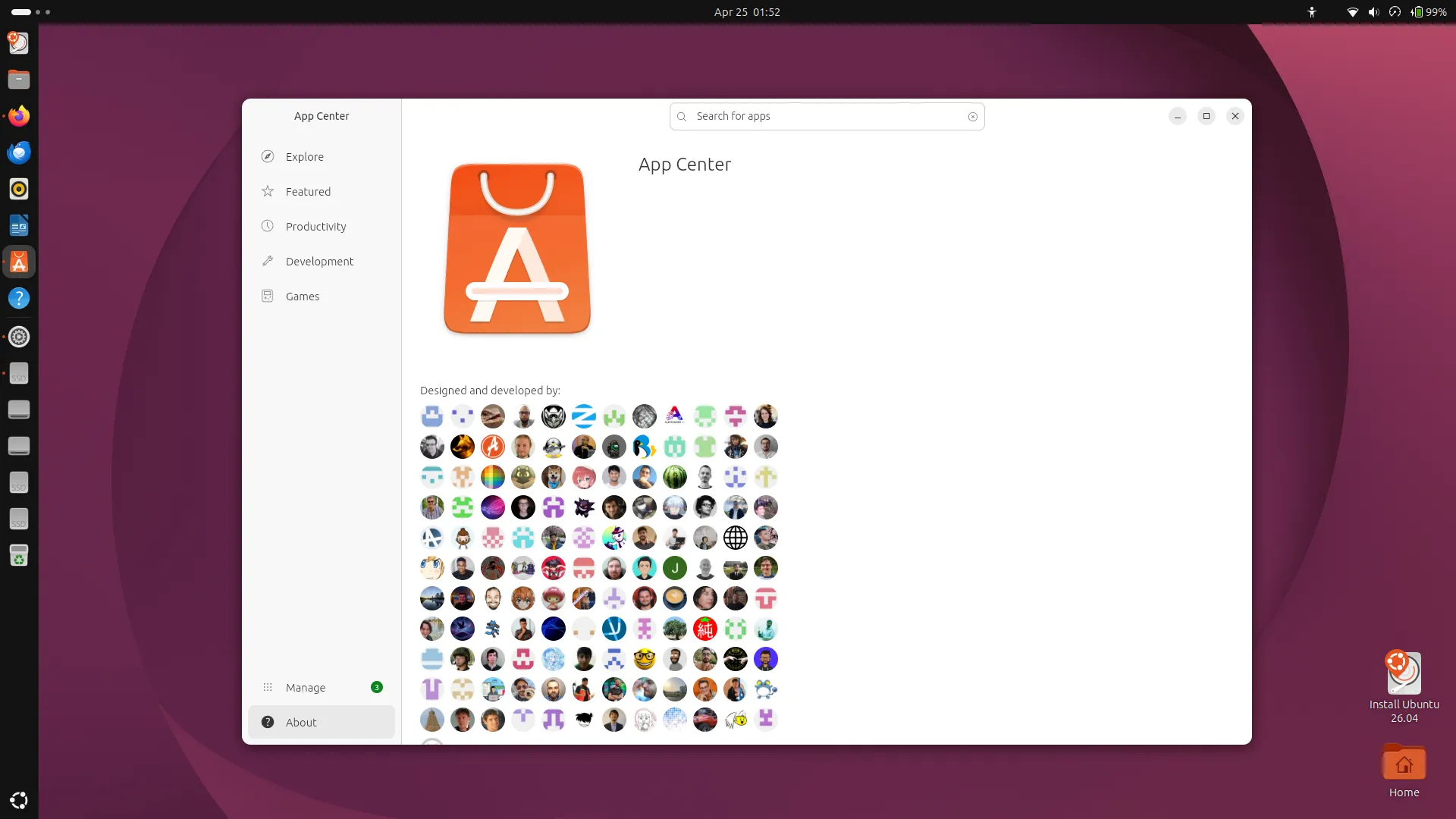
Task: Open Thunderbird mail from the dock
Action: pos(19,152)
